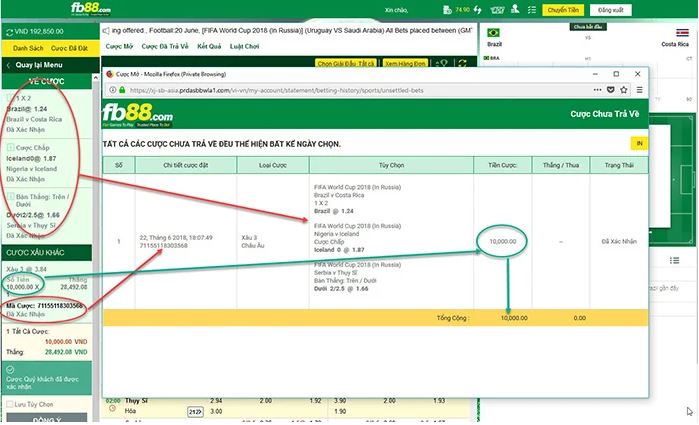
Task: Open the promotions ticket icon in header
Action: point(497,9)
